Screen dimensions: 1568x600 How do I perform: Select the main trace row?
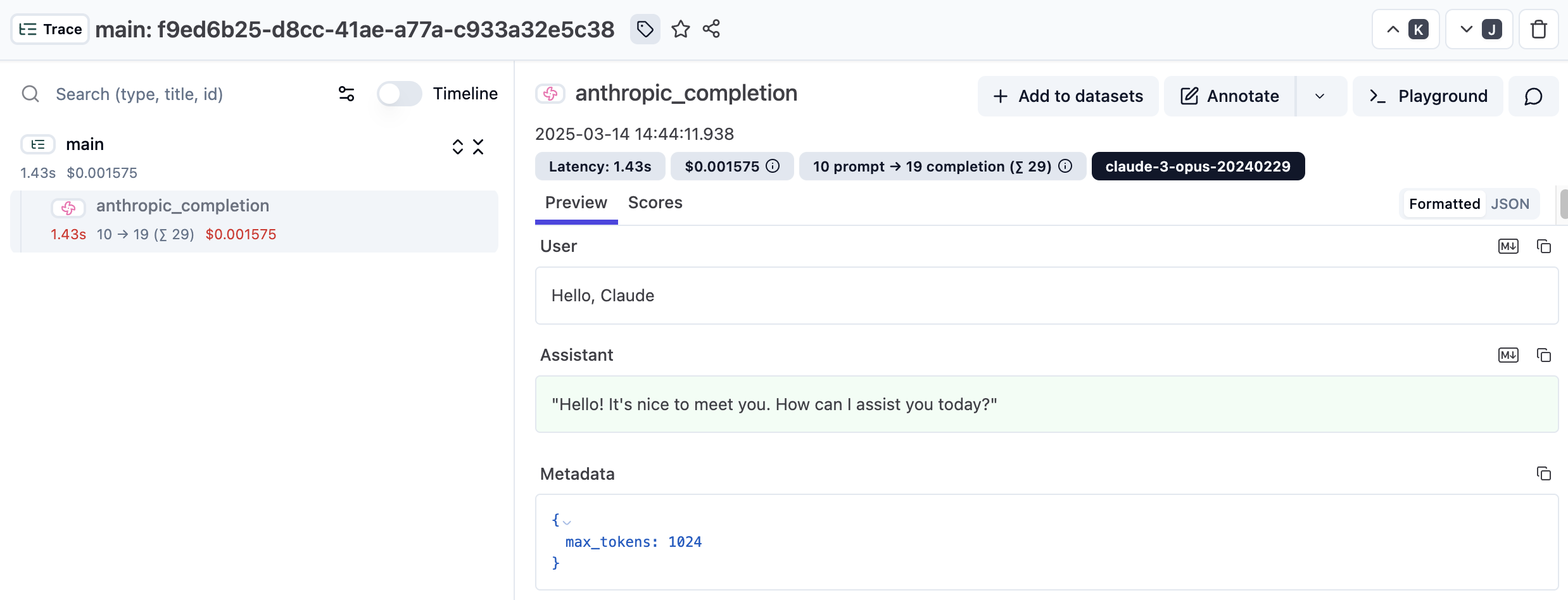pos(253,158)
